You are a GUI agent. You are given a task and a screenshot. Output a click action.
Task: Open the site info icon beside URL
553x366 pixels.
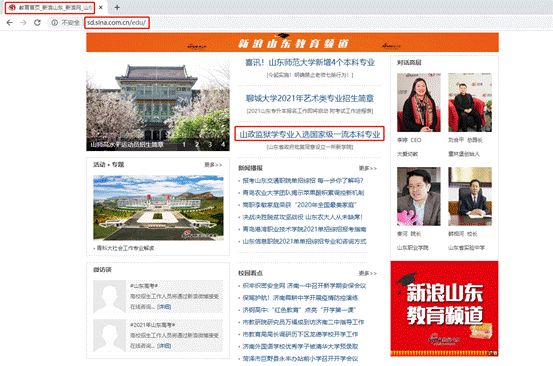click(54, 23)
